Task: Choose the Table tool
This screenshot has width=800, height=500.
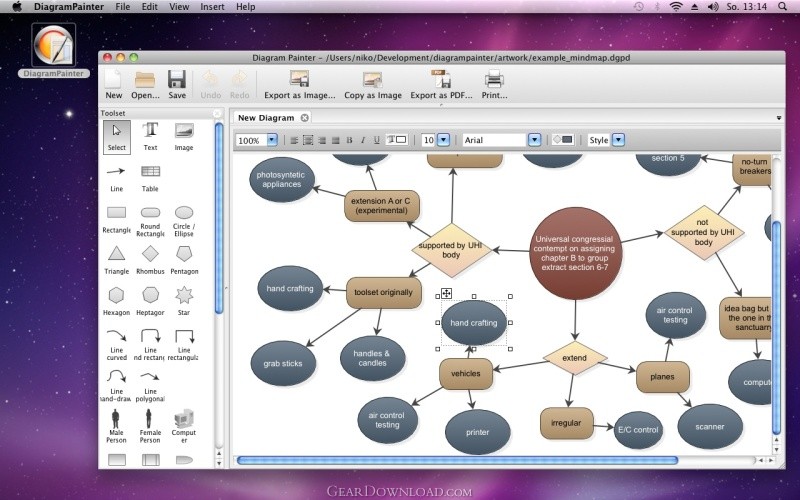Action: [x=150, y=178]
